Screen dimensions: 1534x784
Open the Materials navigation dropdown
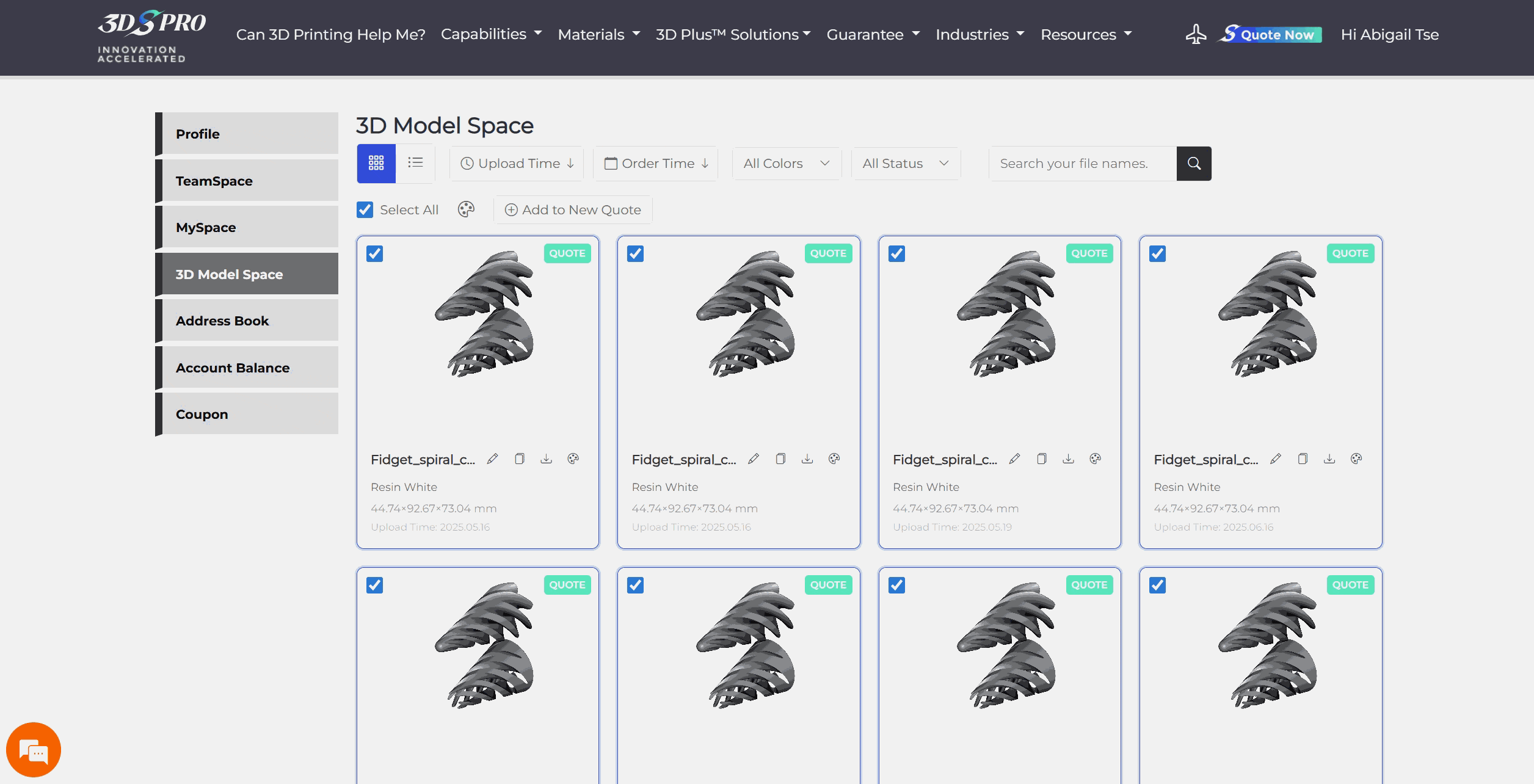[x=598, y=34]
